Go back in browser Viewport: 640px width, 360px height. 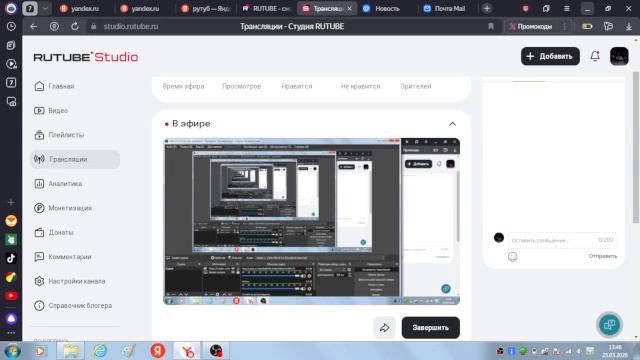(33, 26)
